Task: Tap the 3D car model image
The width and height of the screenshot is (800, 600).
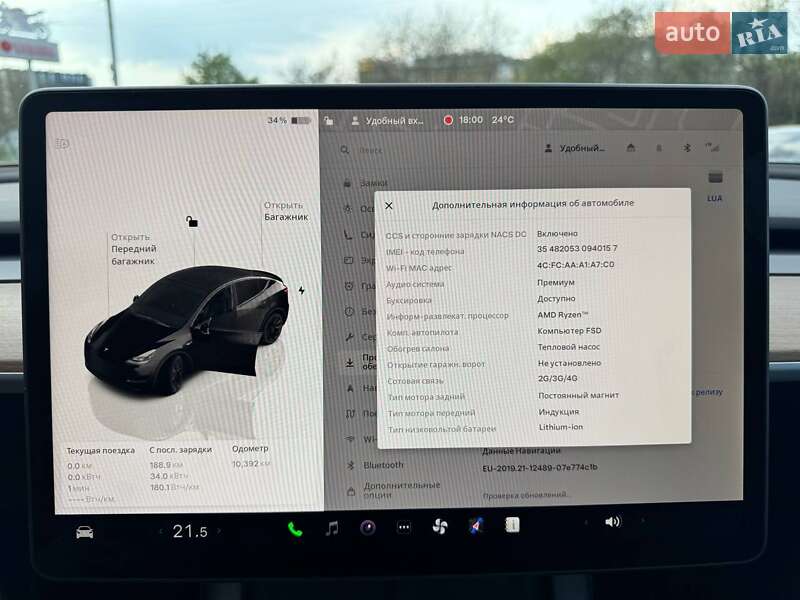Action: coord(186,329)
